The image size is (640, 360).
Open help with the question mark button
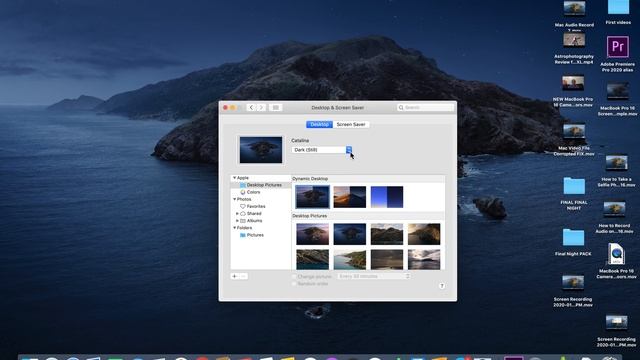point(442,286)
